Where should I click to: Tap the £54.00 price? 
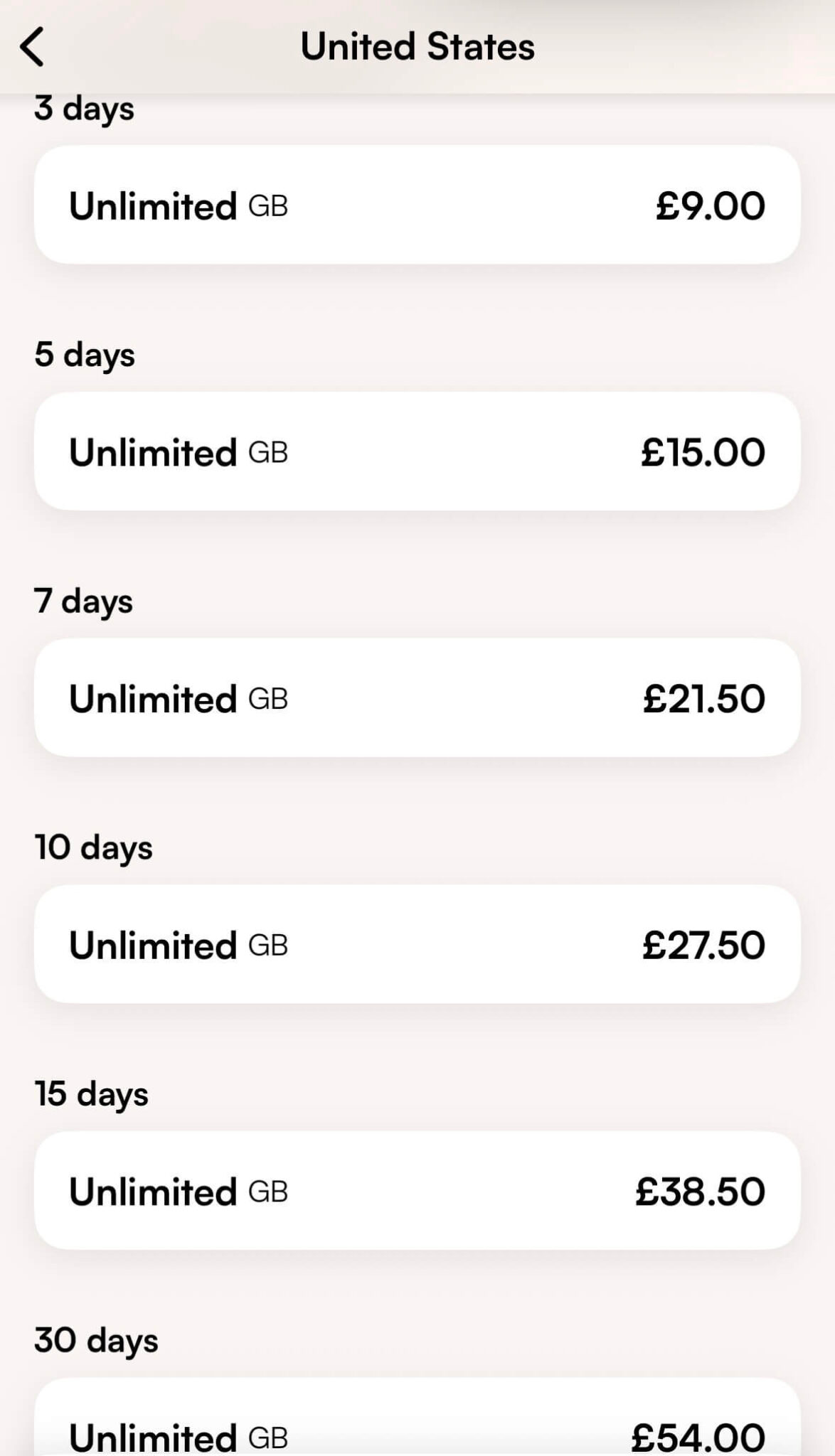(x=698, y=1436)
